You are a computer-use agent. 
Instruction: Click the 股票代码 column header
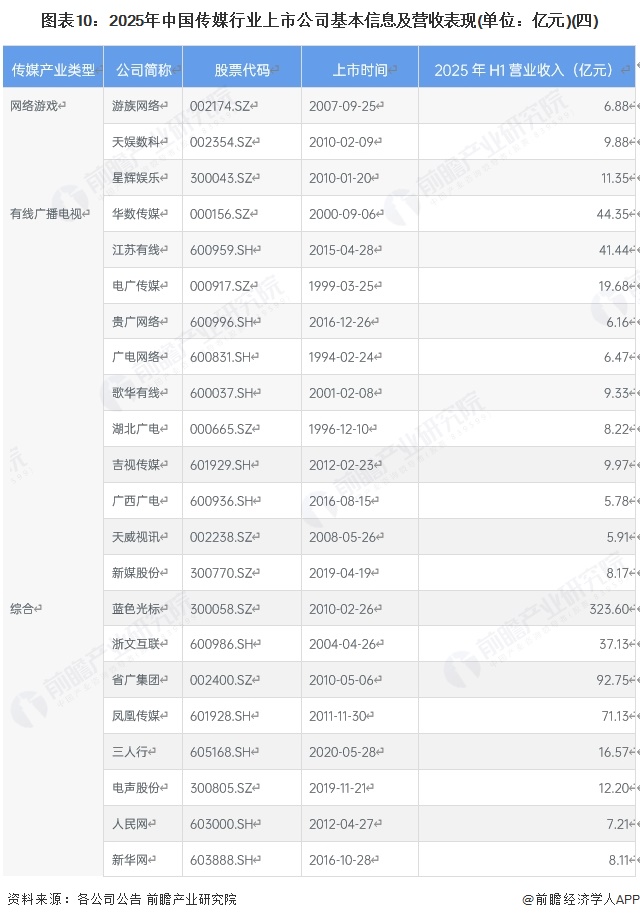pyautogui.click(x=241, y=70)
